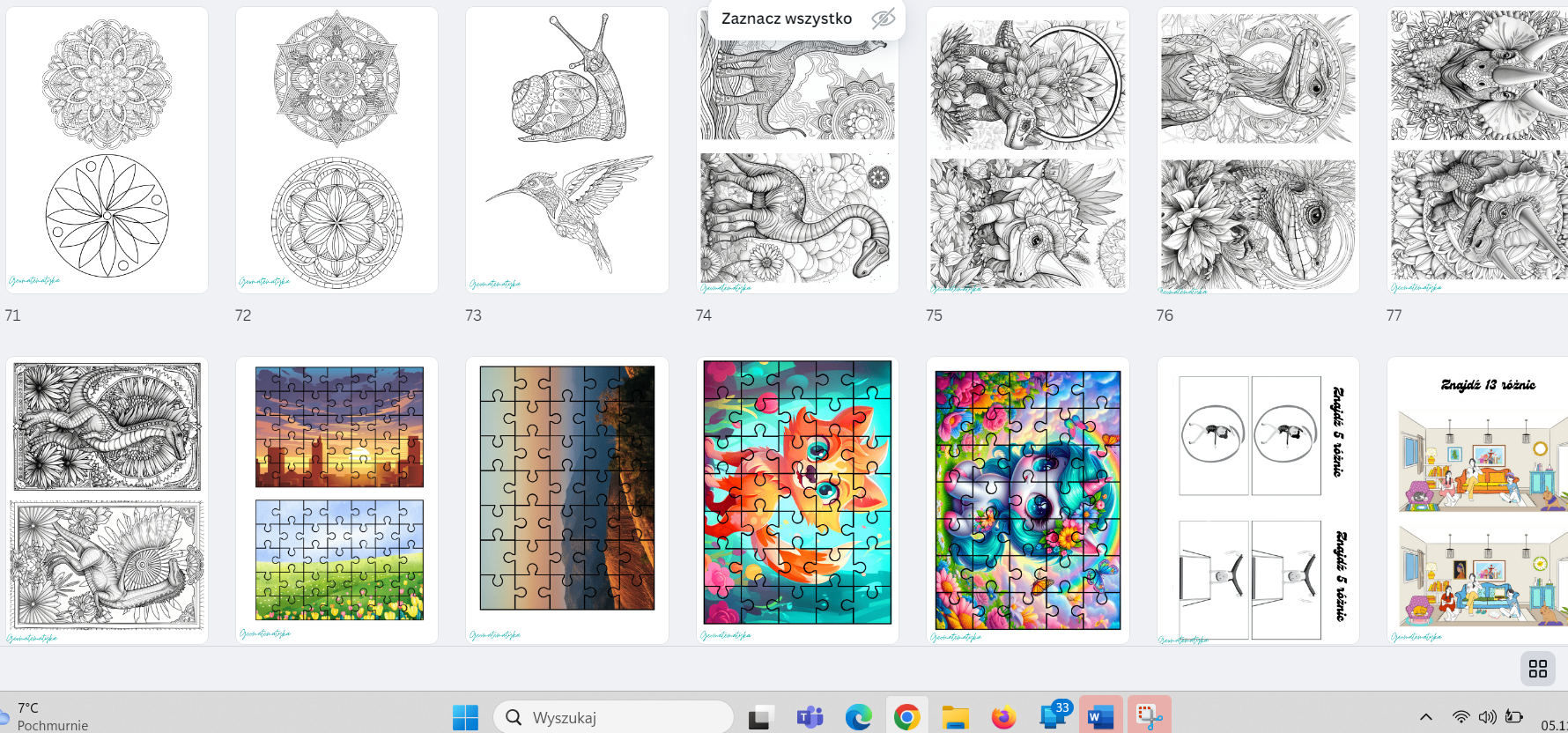Open Task View on the taskbar

pyautogui.click(x=761, y=717)
